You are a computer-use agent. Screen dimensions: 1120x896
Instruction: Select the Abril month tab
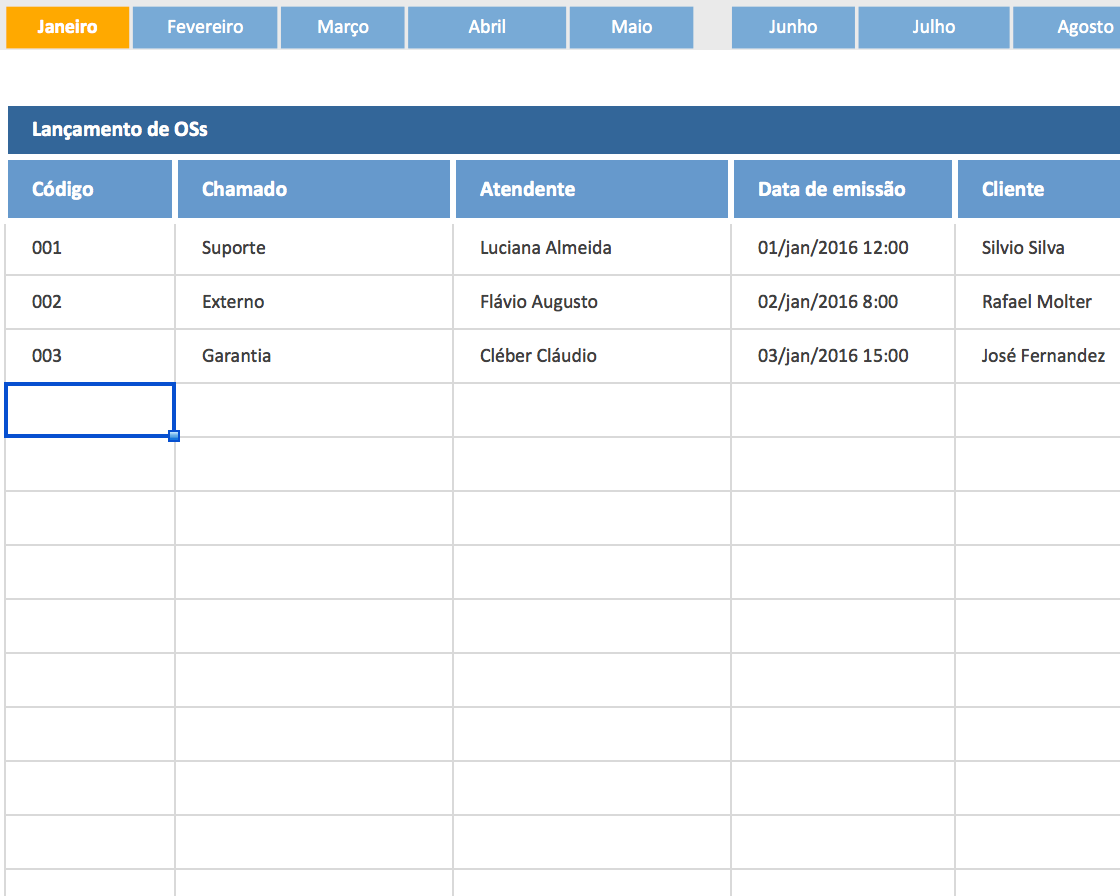pos(486,27)
